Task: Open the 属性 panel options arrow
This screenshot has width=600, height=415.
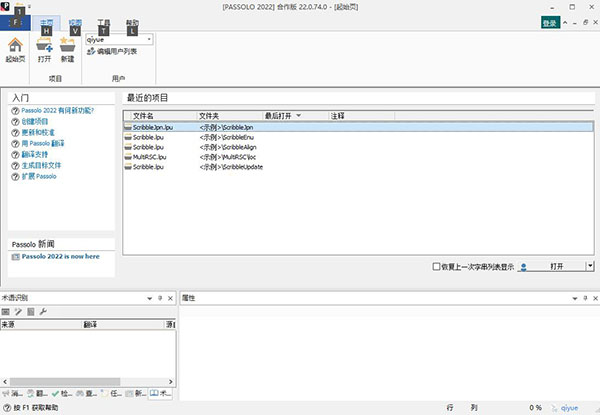Action: tap(575, 298)
